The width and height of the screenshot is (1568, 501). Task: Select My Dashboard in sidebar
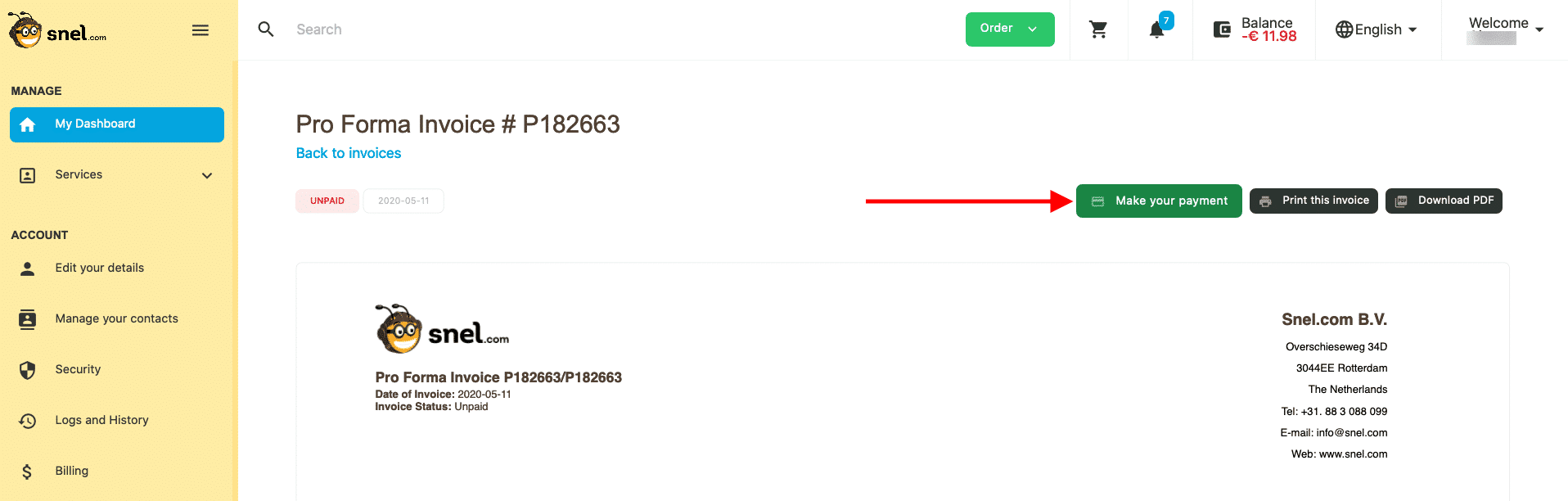(117, 124)
